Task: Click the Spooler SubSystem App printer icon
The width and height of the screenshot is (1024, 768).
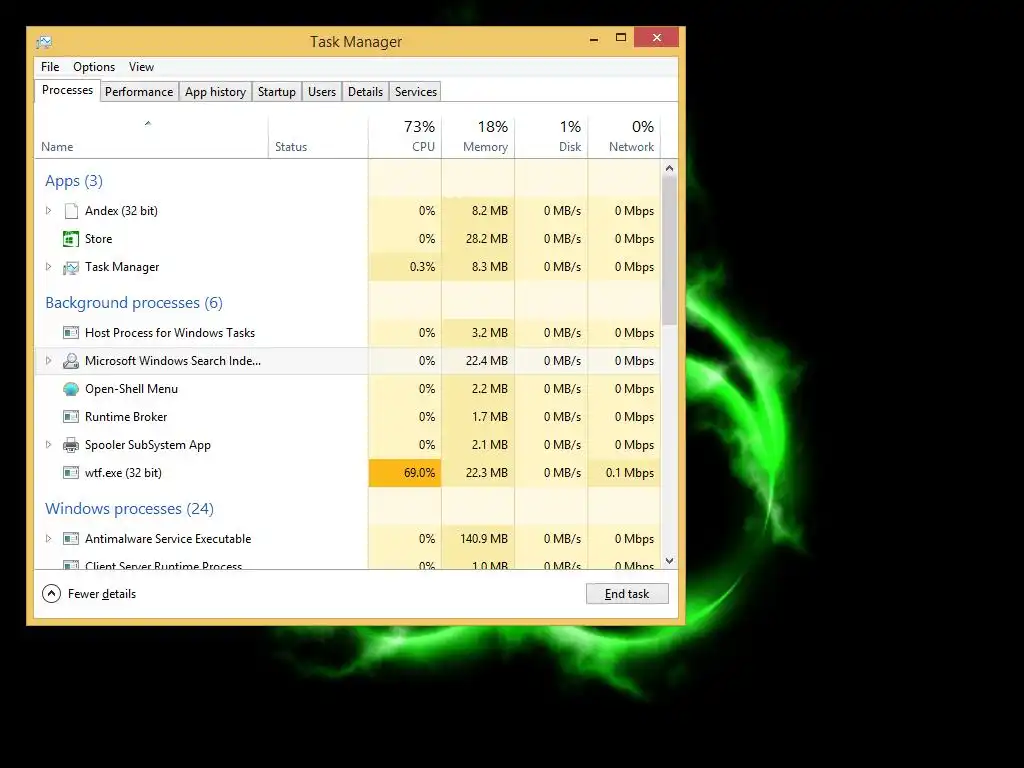Action: [x=71, y=445]
